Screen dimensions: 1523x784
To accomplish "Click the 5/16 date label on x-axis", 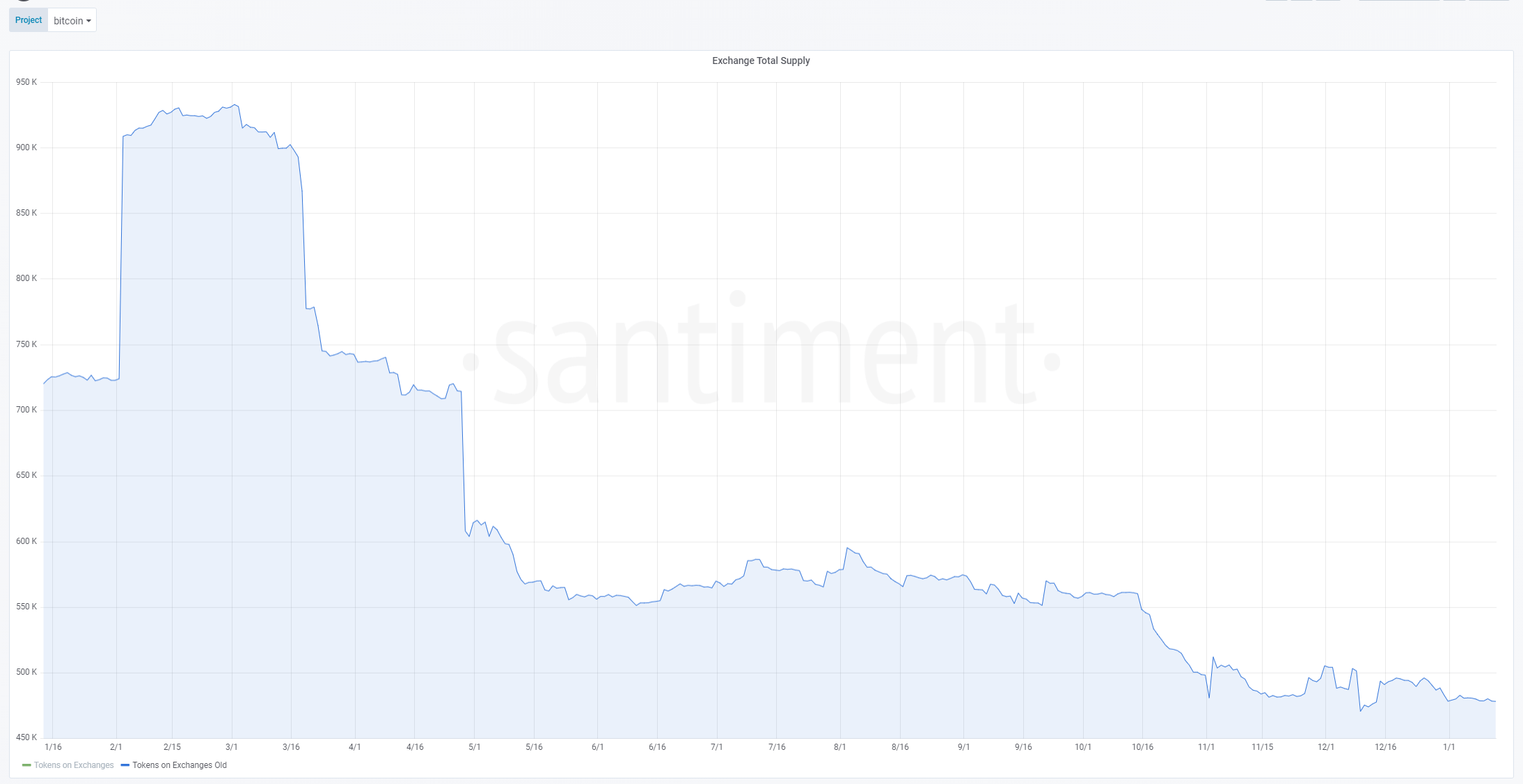I will point(534,747).
